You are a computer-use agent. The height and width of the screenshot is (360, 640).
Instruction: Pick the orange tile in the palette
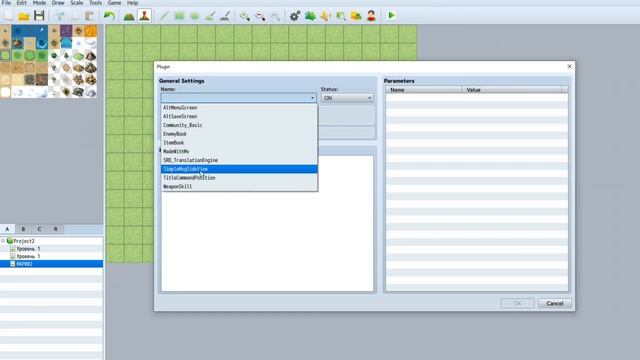coord(91,31)
